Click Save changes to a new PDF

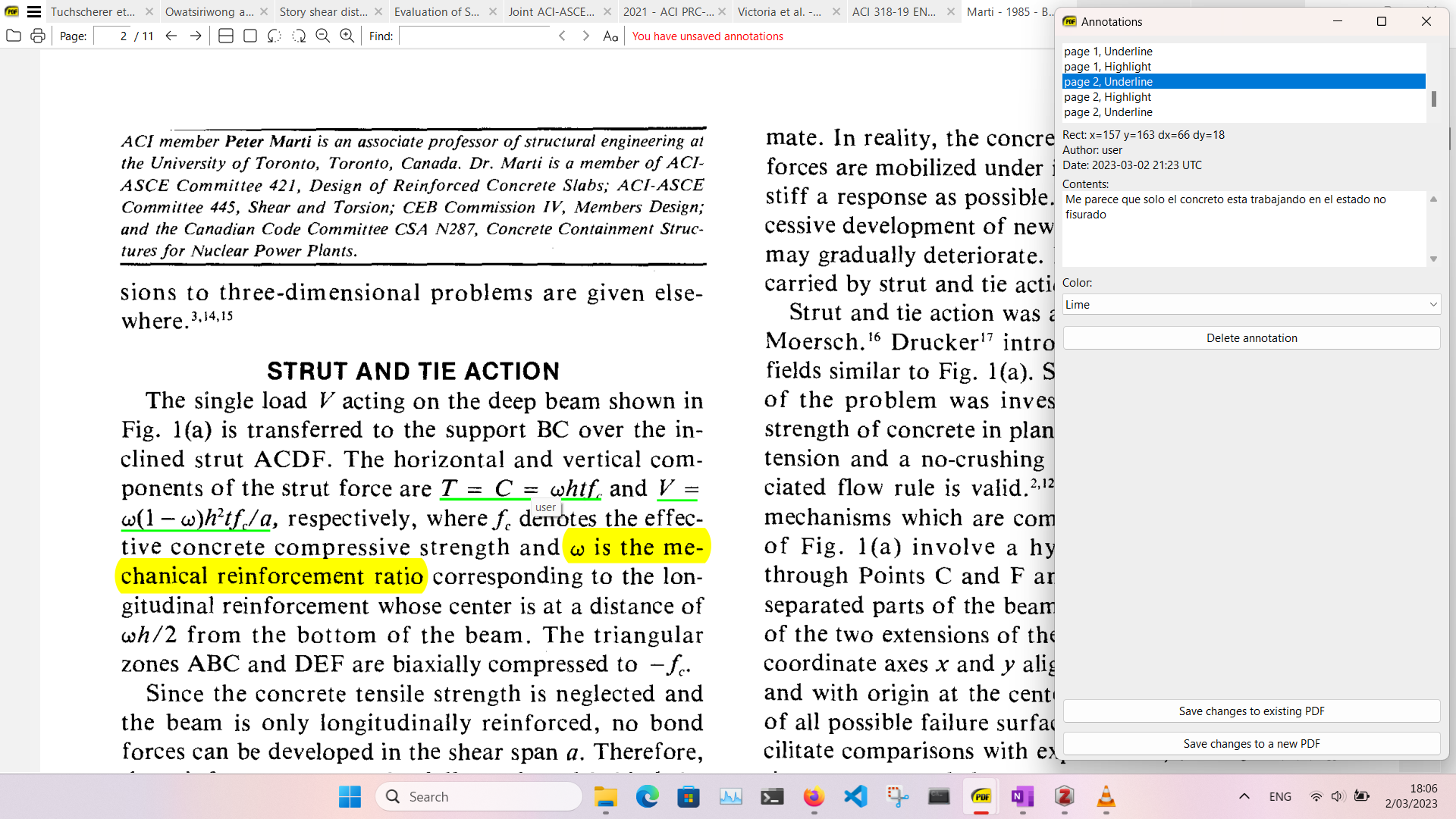(x=1251, y=744)
